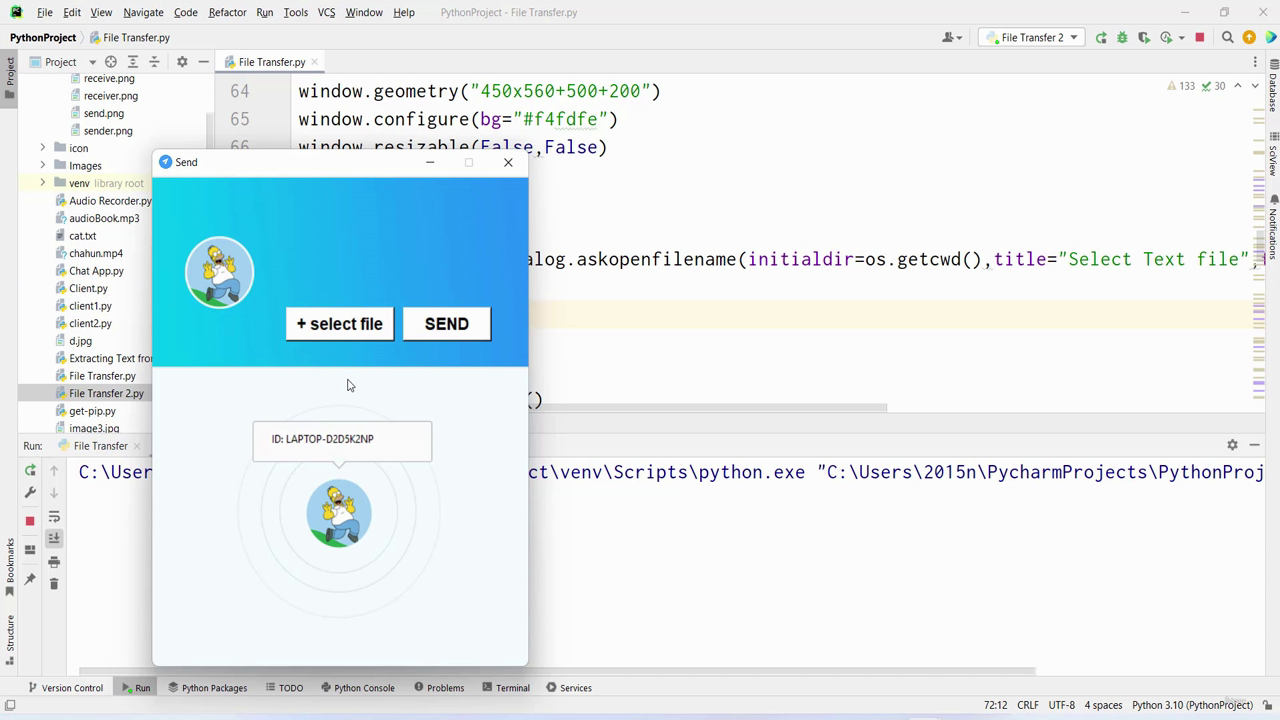Open Python Packages tool window
Image resolution: width=1280 pixels, height=720 pixels.
click(x=207, y=688)
